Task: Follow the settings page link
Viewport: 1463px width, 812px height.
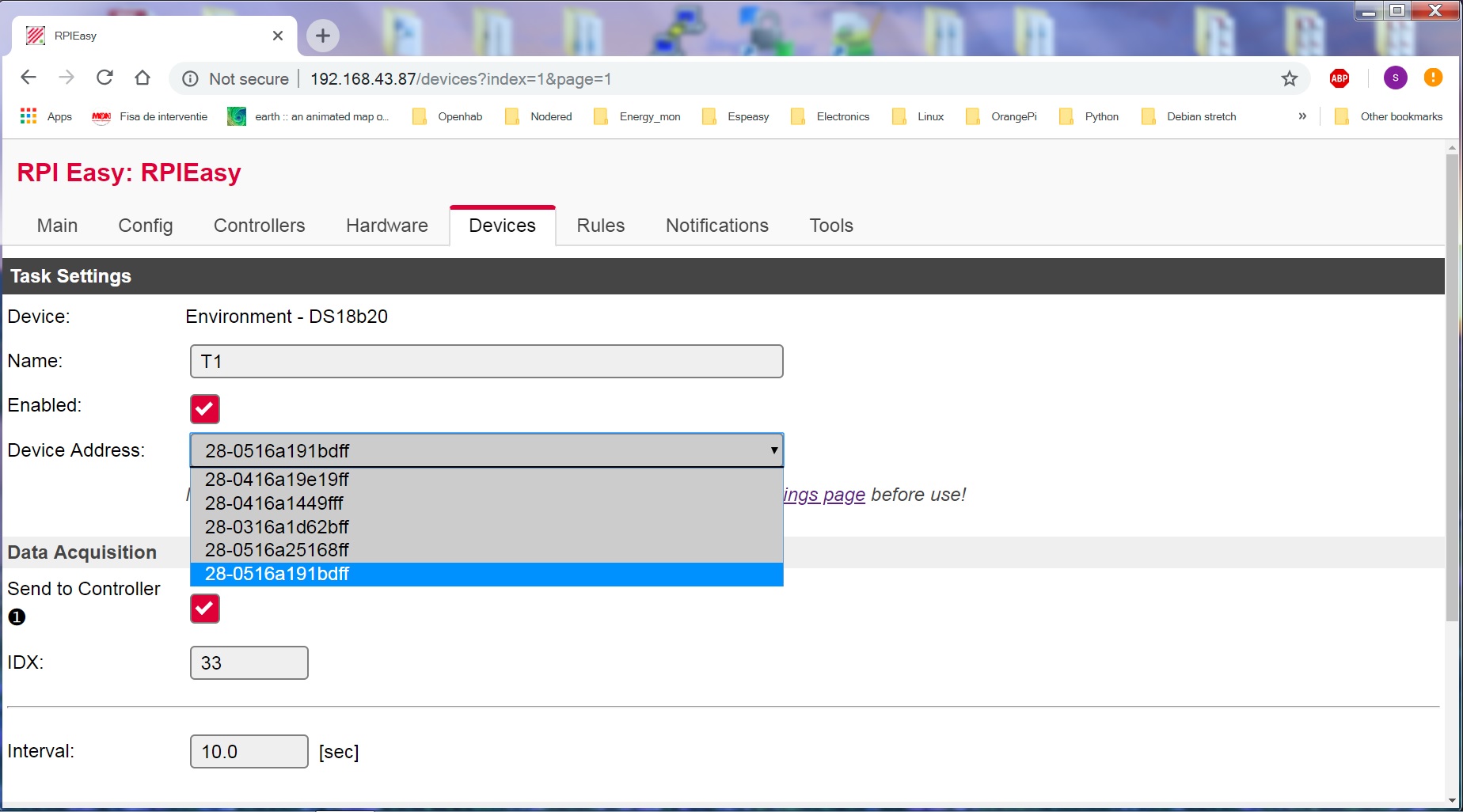Action: pos(824,495)
